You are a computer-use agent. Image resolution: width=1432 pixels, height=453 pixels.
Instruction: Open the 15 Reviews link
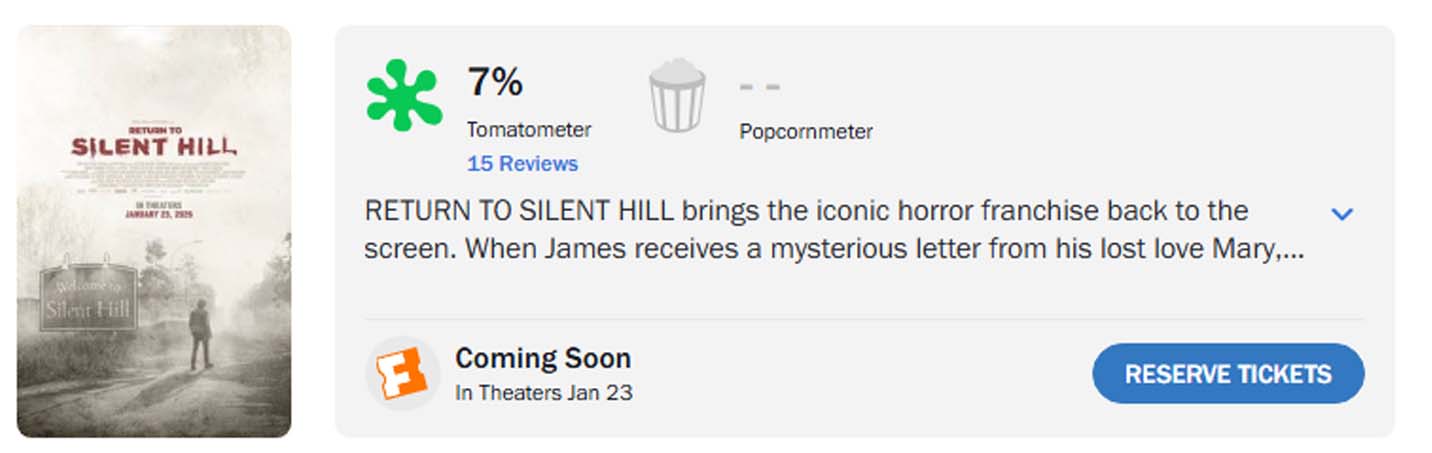click(x=522, y=164)
